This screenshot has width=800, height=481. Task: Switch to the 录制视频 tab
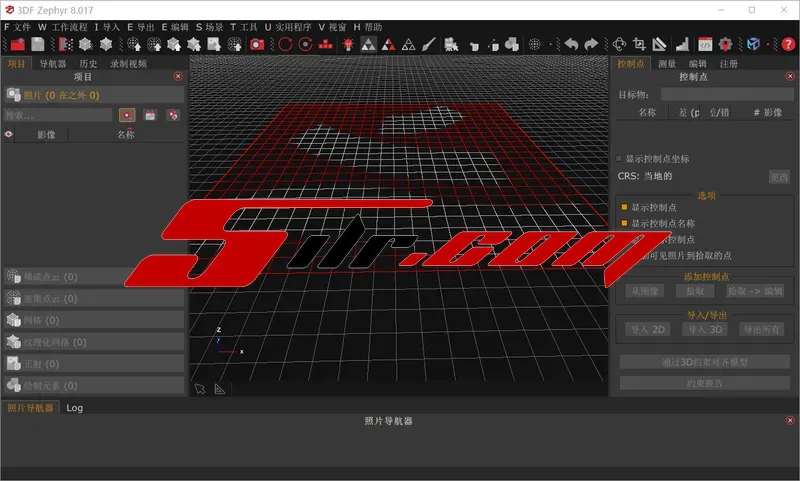(x=128, y=64)
